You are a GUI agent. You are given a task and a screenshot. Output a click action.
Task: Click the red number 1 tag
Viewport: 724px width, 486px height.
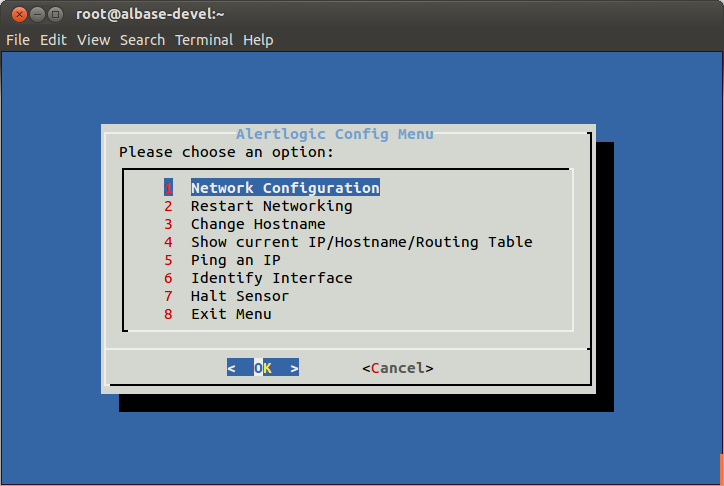coord(168,188)
